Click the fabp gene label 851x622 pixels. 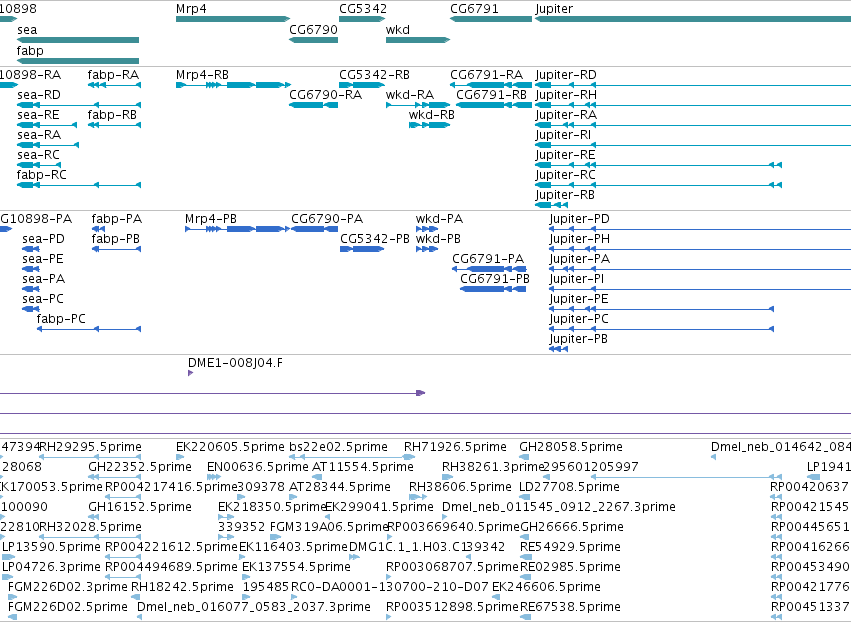coord(30,50)
